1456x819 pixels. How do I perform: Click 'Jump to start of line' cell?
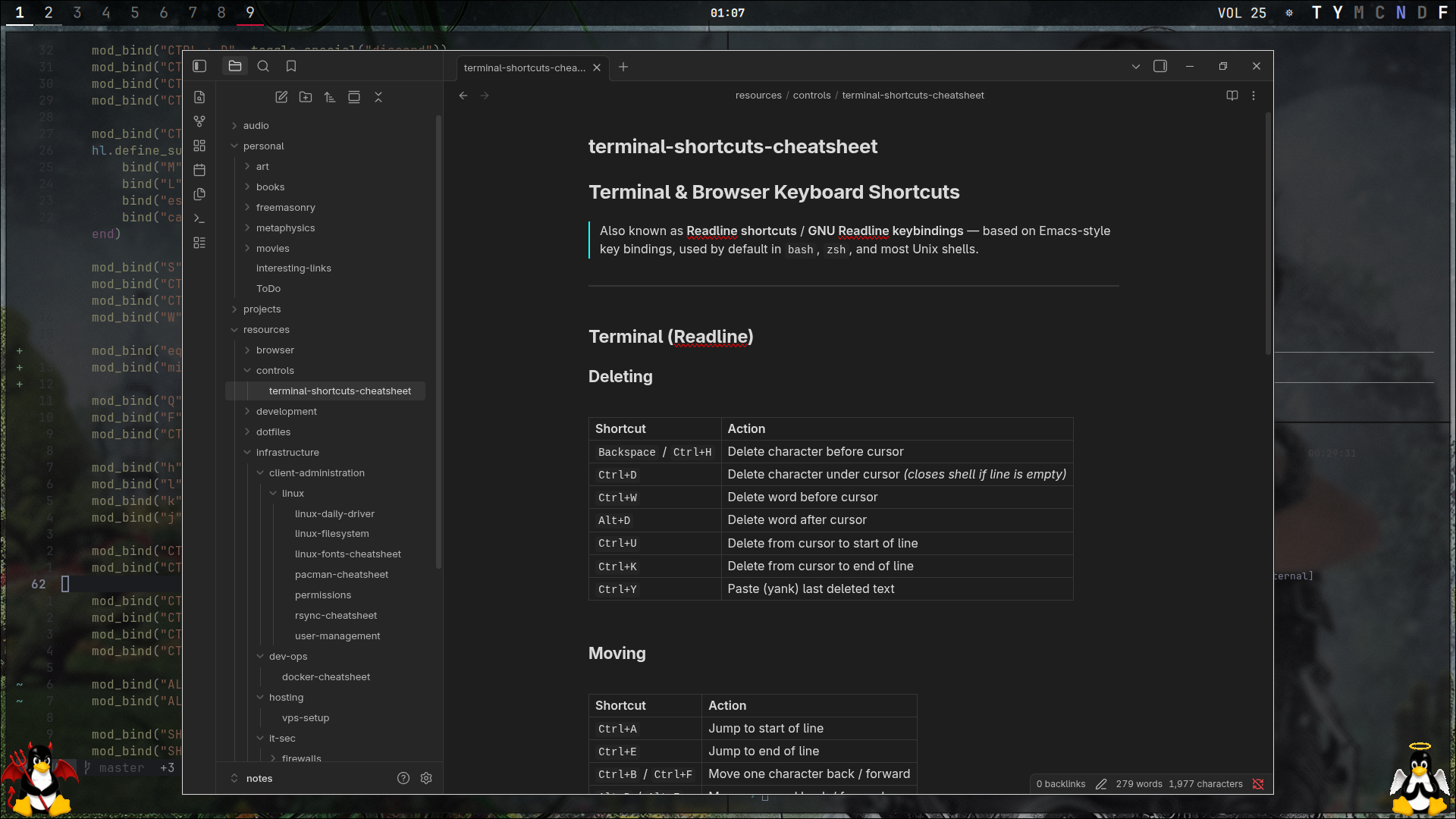coord(808,729)
